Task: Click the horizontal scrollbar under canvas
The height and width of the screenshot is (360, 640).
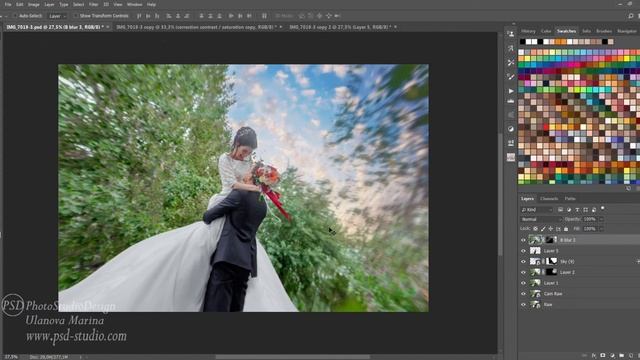Action: point(293,357)
